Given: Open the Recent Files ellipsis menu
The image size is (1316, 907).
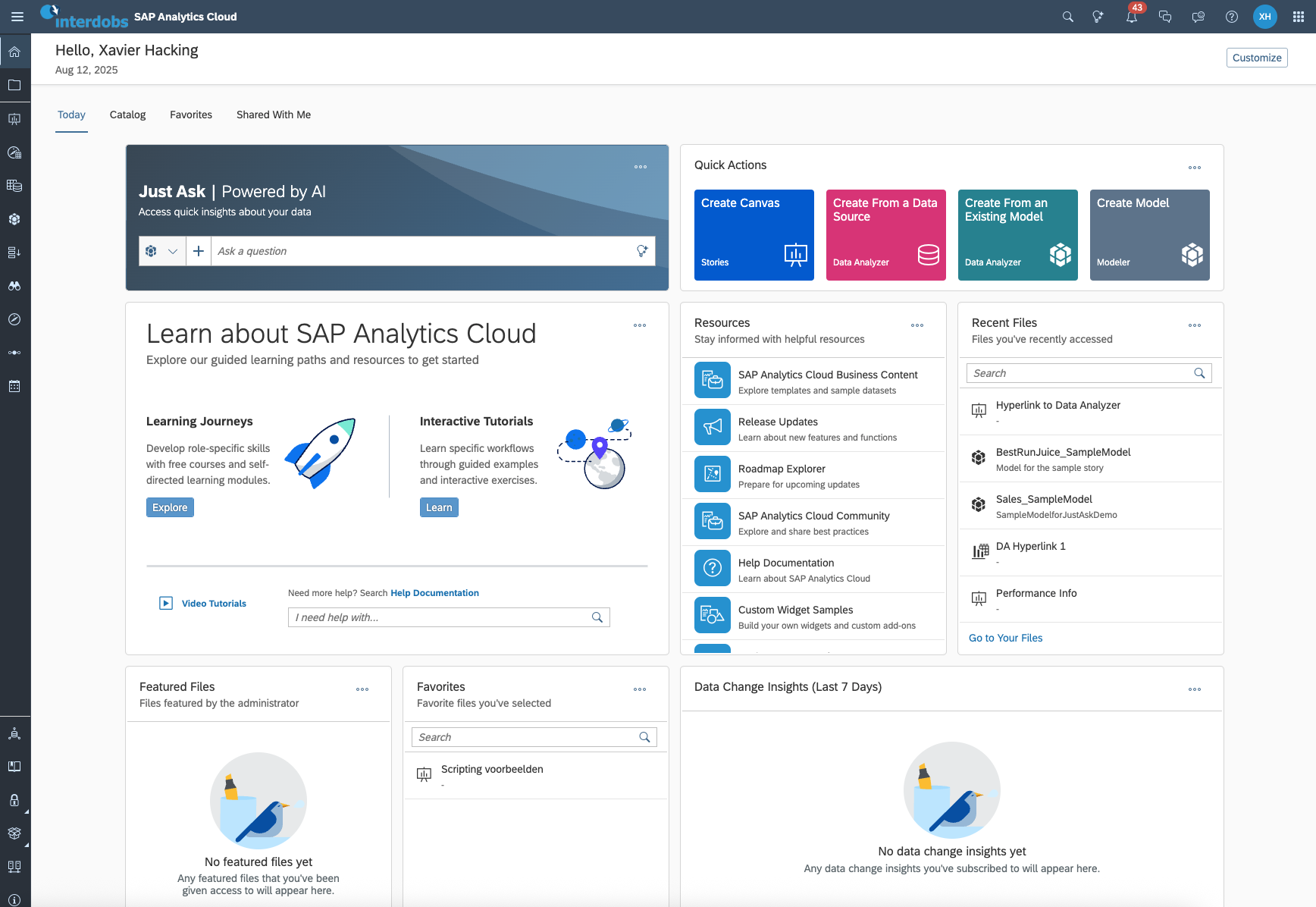Looking at the screenshot, I should click(1195, 325).
